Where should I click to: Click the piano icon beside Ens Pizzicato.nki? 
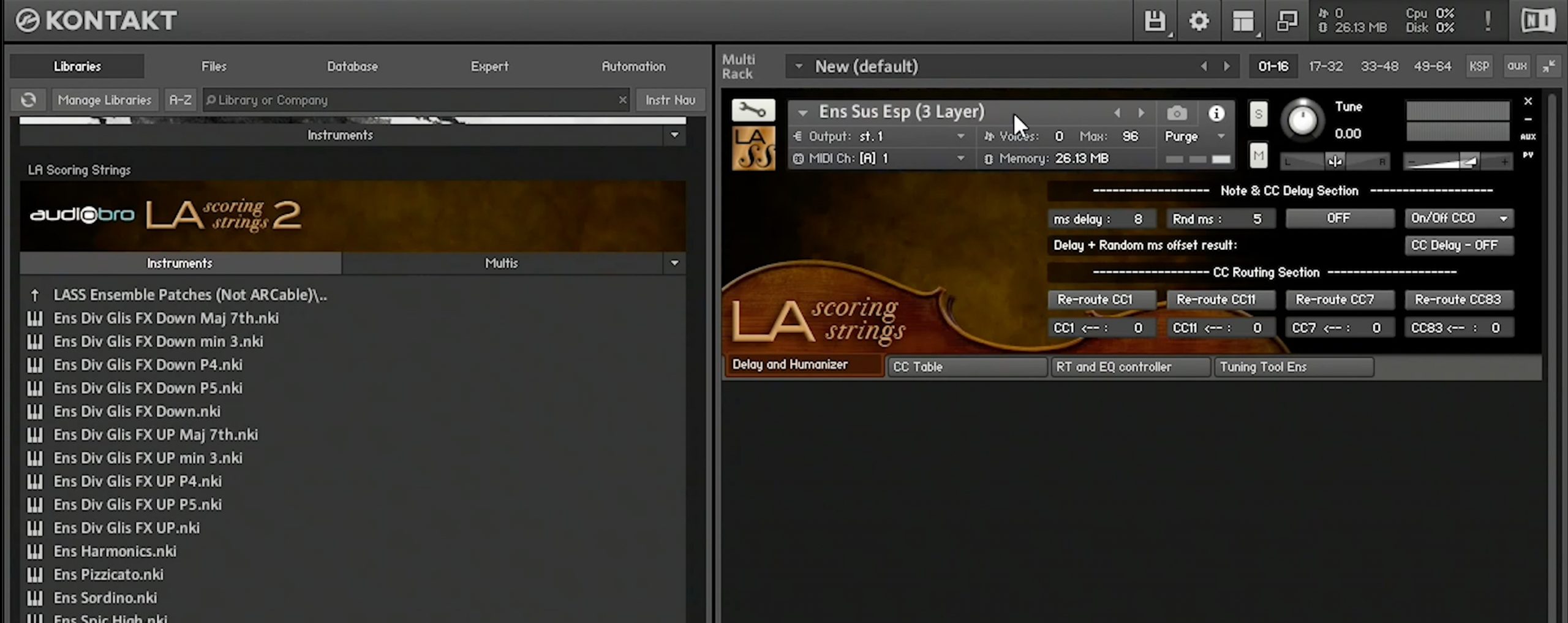[x=35, y=575]
